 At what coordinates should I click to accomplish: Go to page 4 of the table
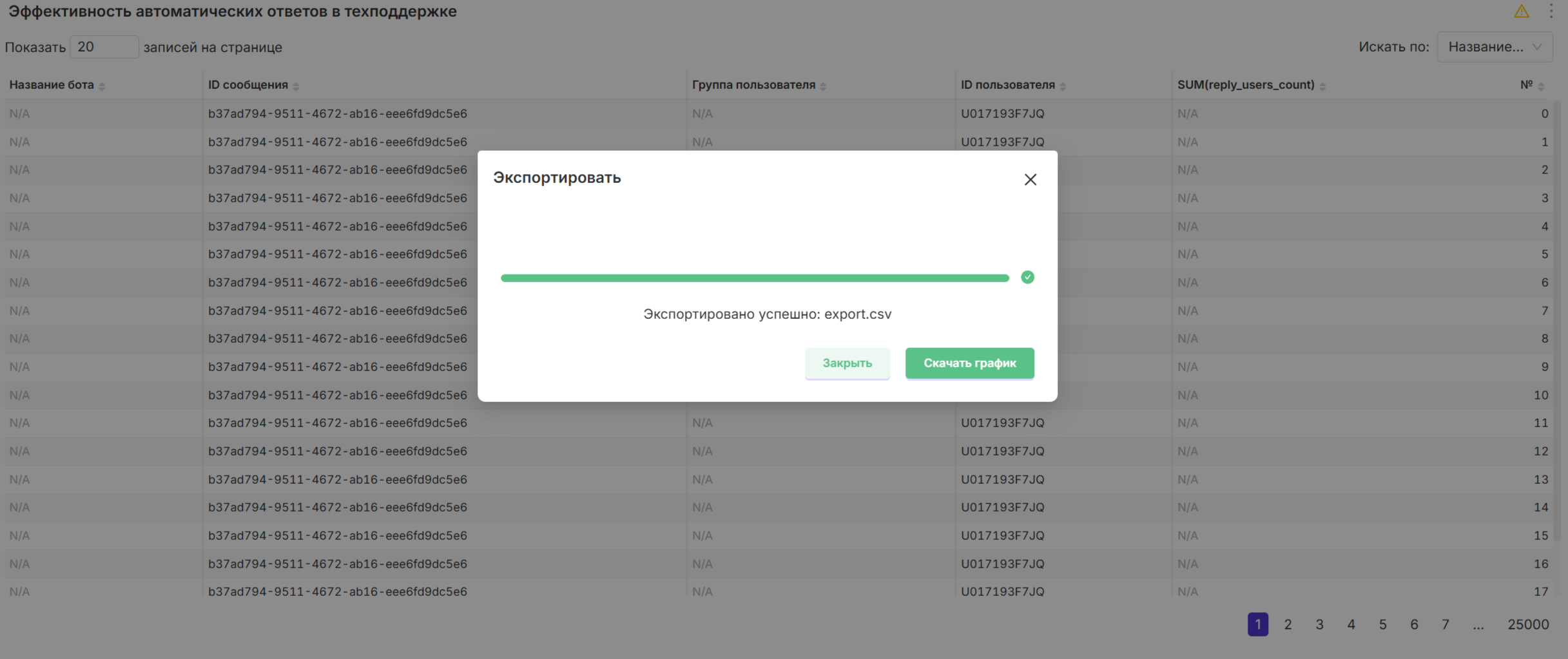1351,624
